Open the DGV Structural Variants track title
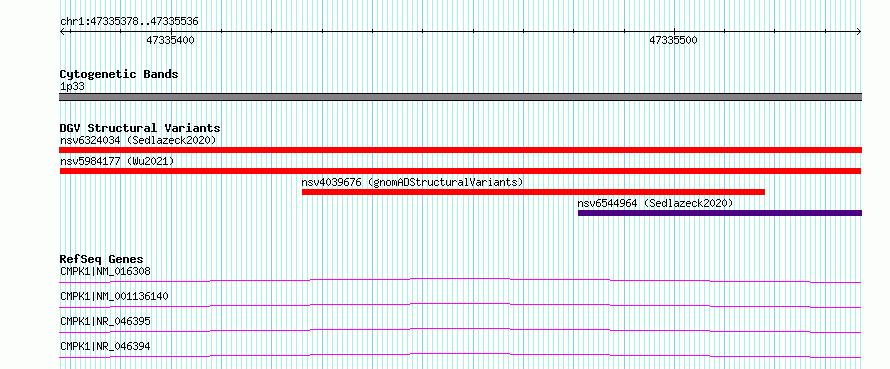 click(140, 128)
